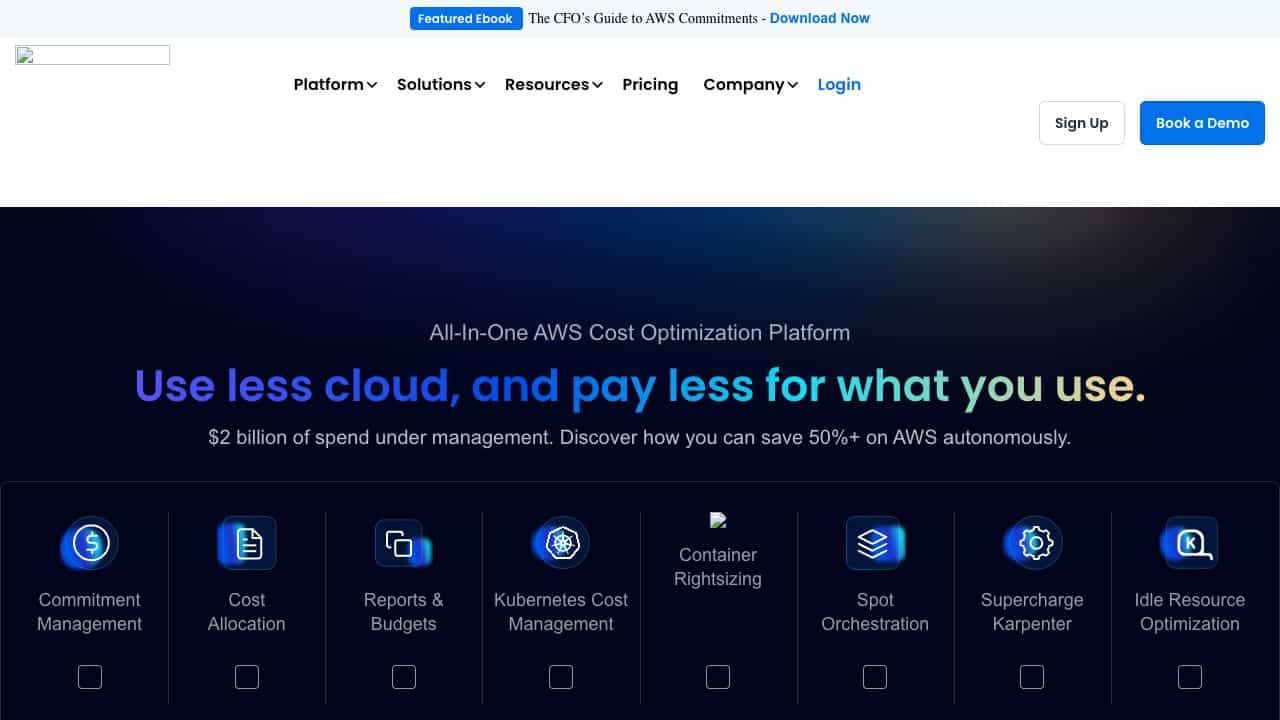Click the Kubernetes Cost Management helm icon
Viewport: 1280px width, 720px height.
(561, 543)
